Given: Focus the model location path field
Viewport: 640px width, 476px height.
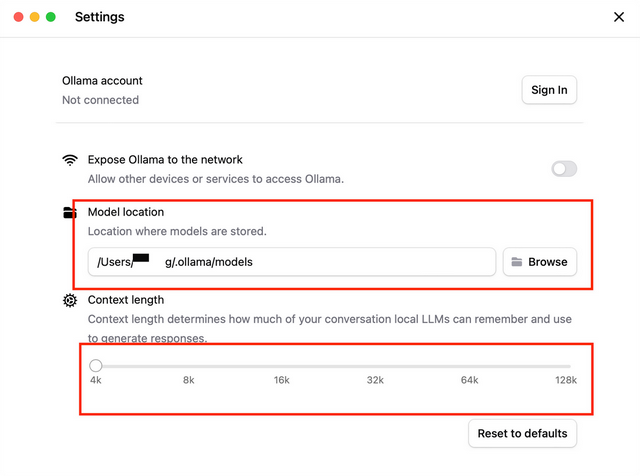Looking at the screenshot, I should click(292, 262).
